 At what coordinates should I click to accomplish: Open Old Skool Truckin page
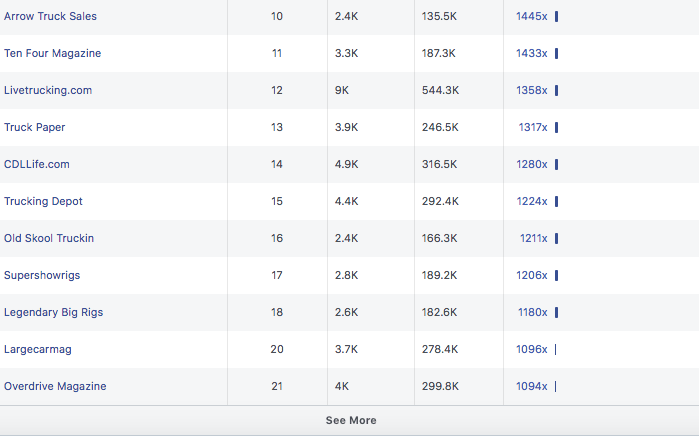tap(49, 238)
